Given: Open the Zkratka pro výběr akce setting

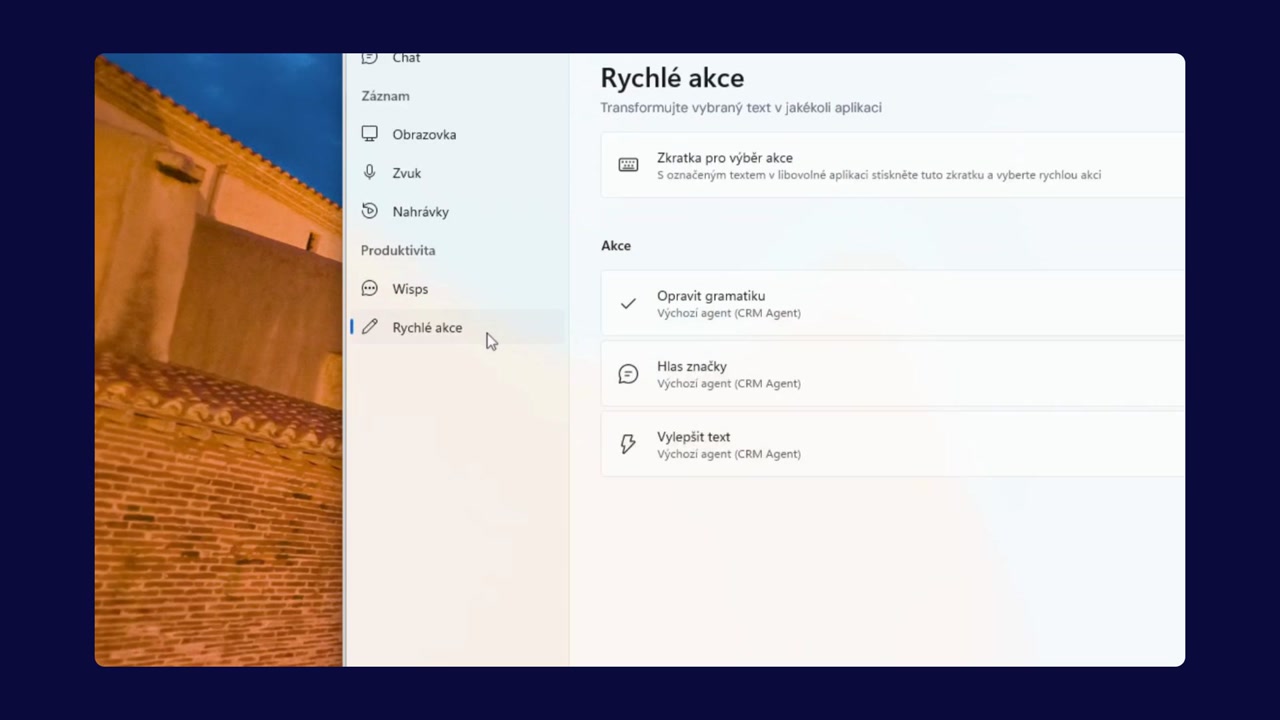Looking at the screenshot, I should [893, 165].
